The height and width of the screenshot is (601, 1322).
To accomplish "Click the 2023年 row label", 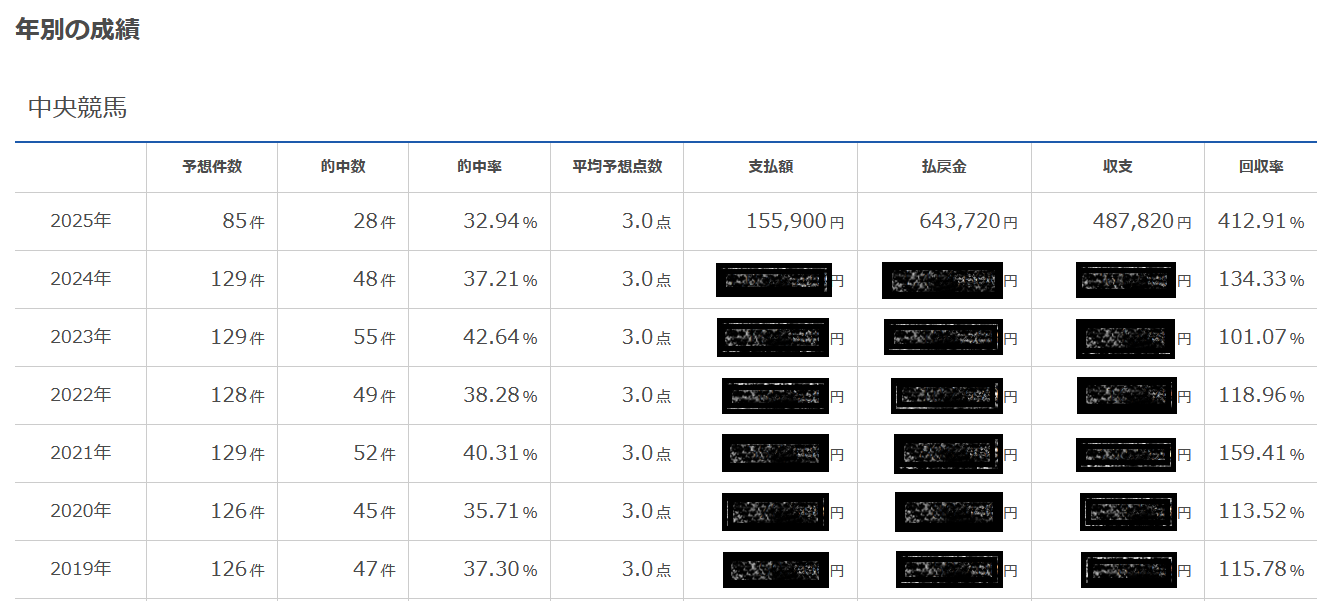I will pyautogui.click(x=81, y=337).
